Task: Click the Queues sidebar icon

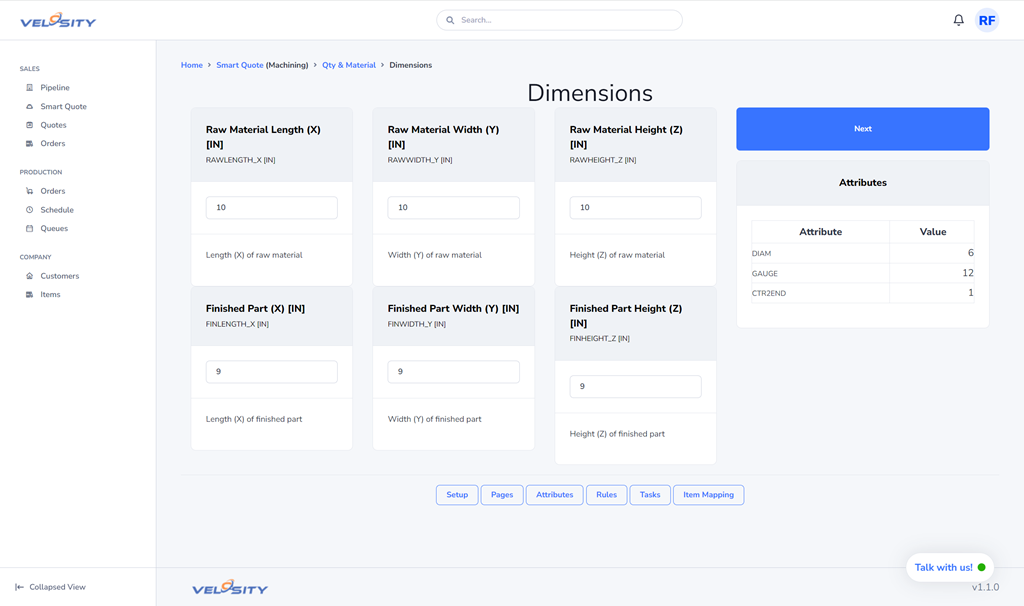Action: click(30, 229)
